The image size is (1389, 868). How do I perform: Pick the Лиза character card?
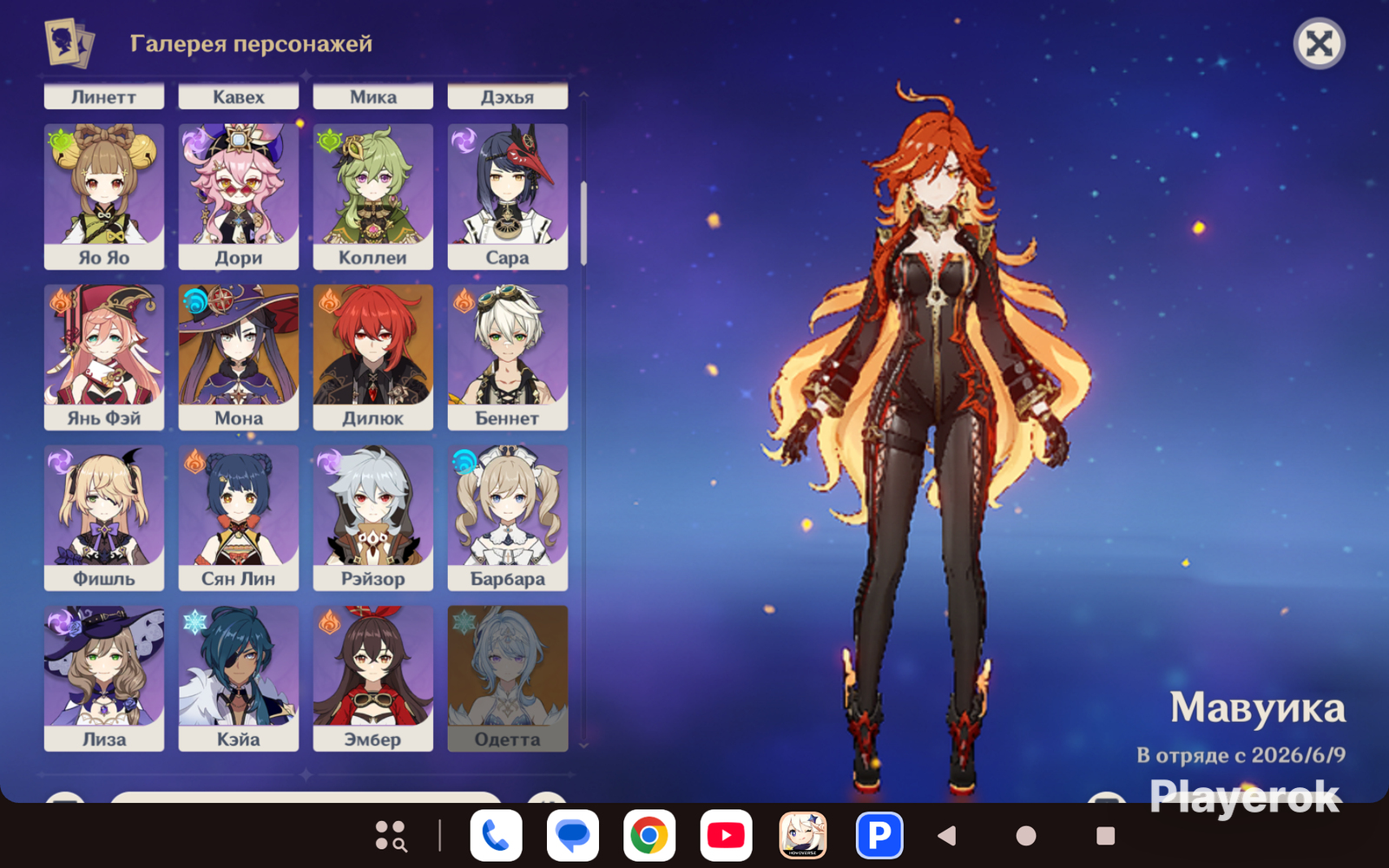pyautogui.click(x=104, y=679)
